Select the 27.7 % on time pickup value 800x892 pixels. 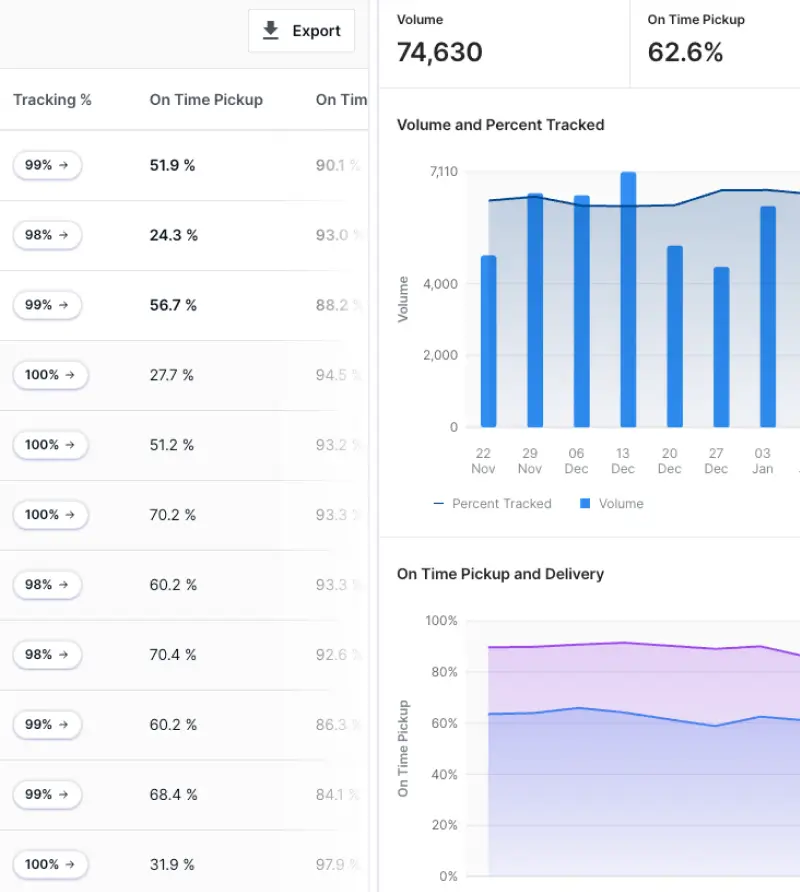pos(172,375)
